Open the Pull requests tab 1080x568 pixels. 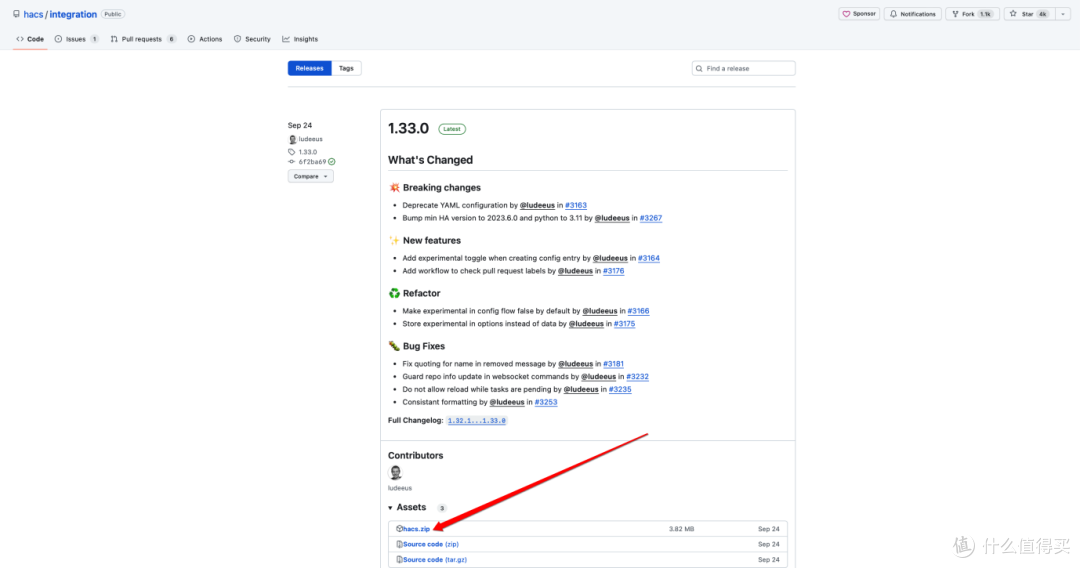[x=143, y=39]
